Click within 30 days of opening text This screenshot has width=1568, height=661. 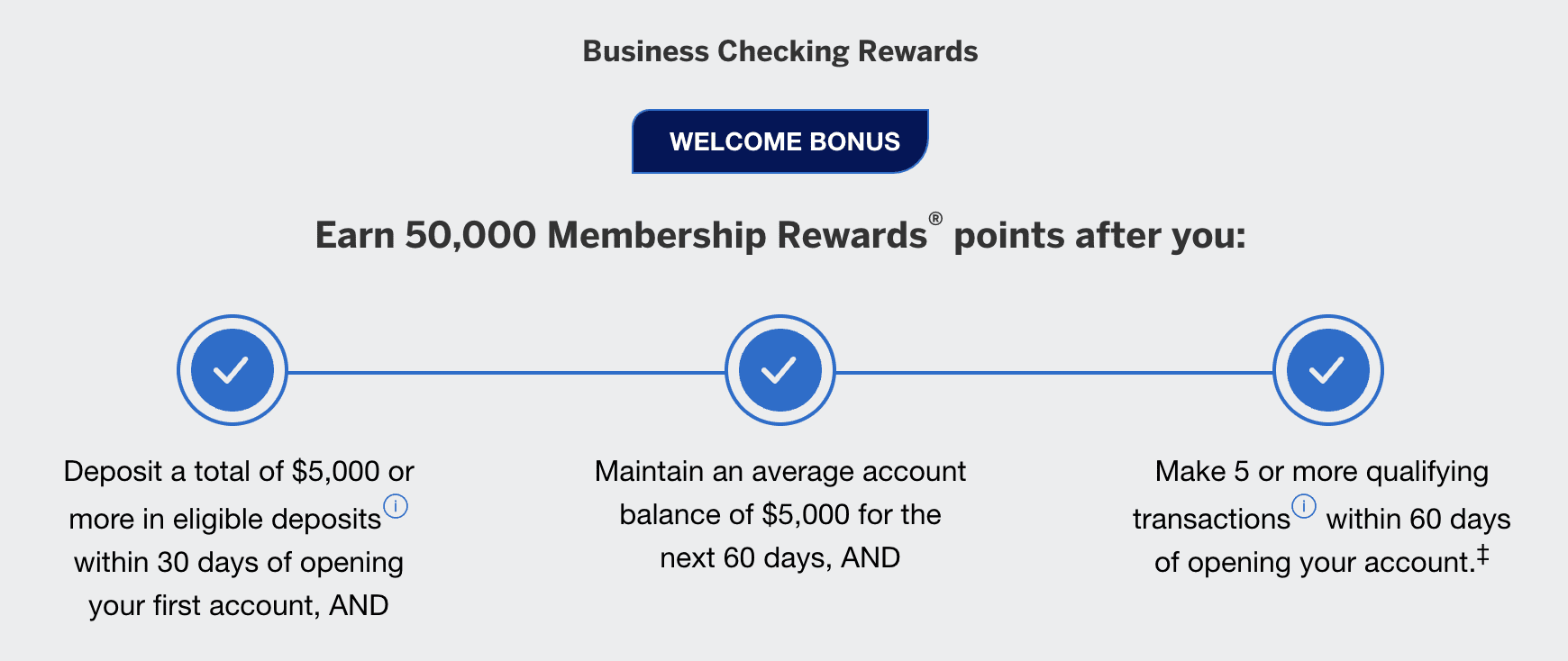[x=239, y=563]
